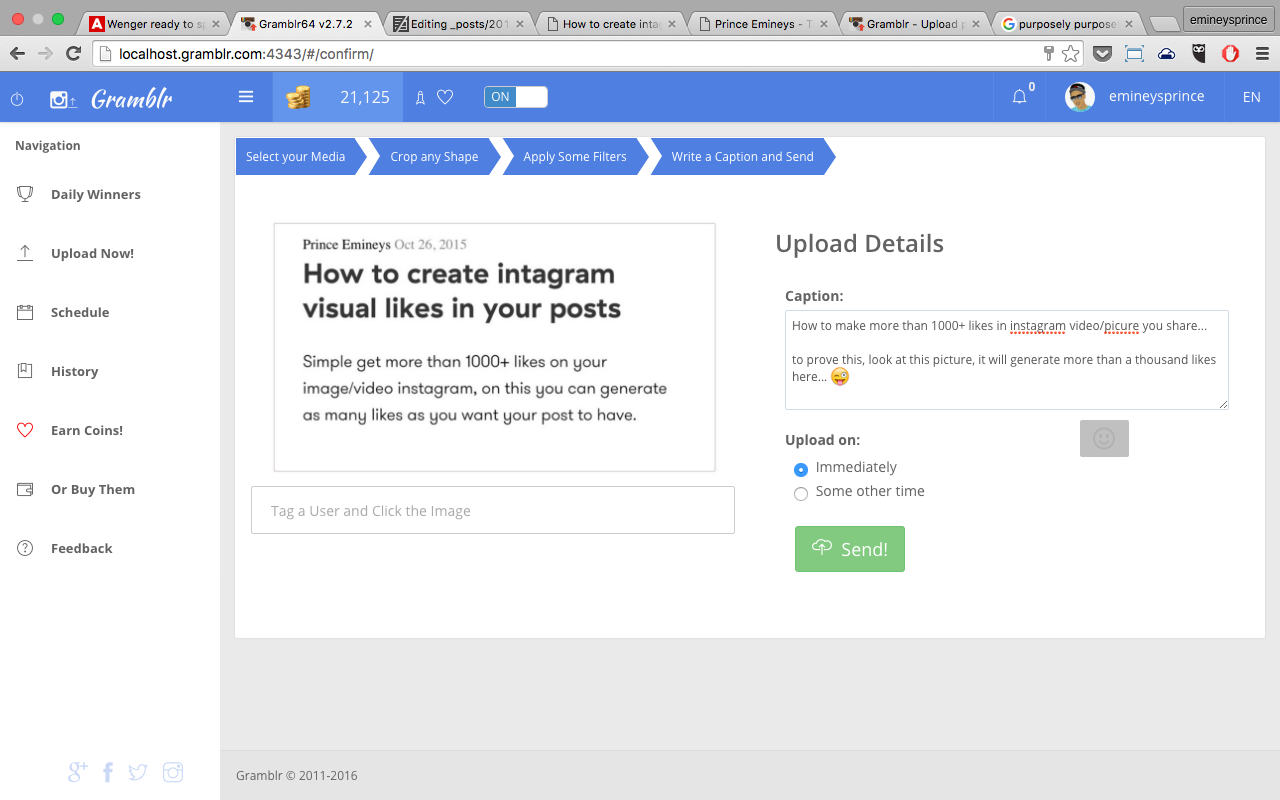Click the History bookmark icon
Viewport: 1280px width, 800px height.
tap(25, 371)
